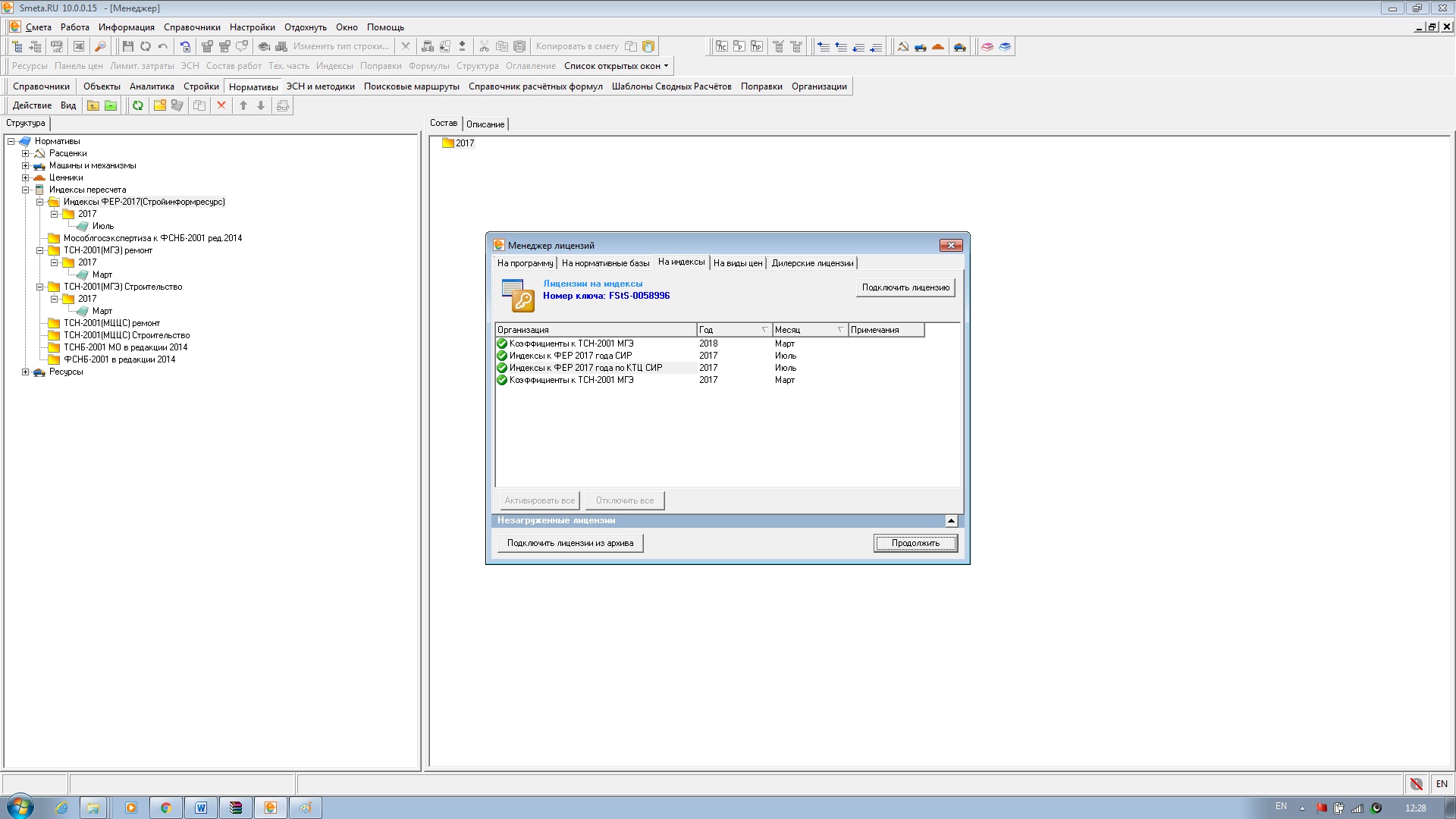The image size is (1456, 819).
Task: Click the pink books icon
Action: click(x=987, y=46)
